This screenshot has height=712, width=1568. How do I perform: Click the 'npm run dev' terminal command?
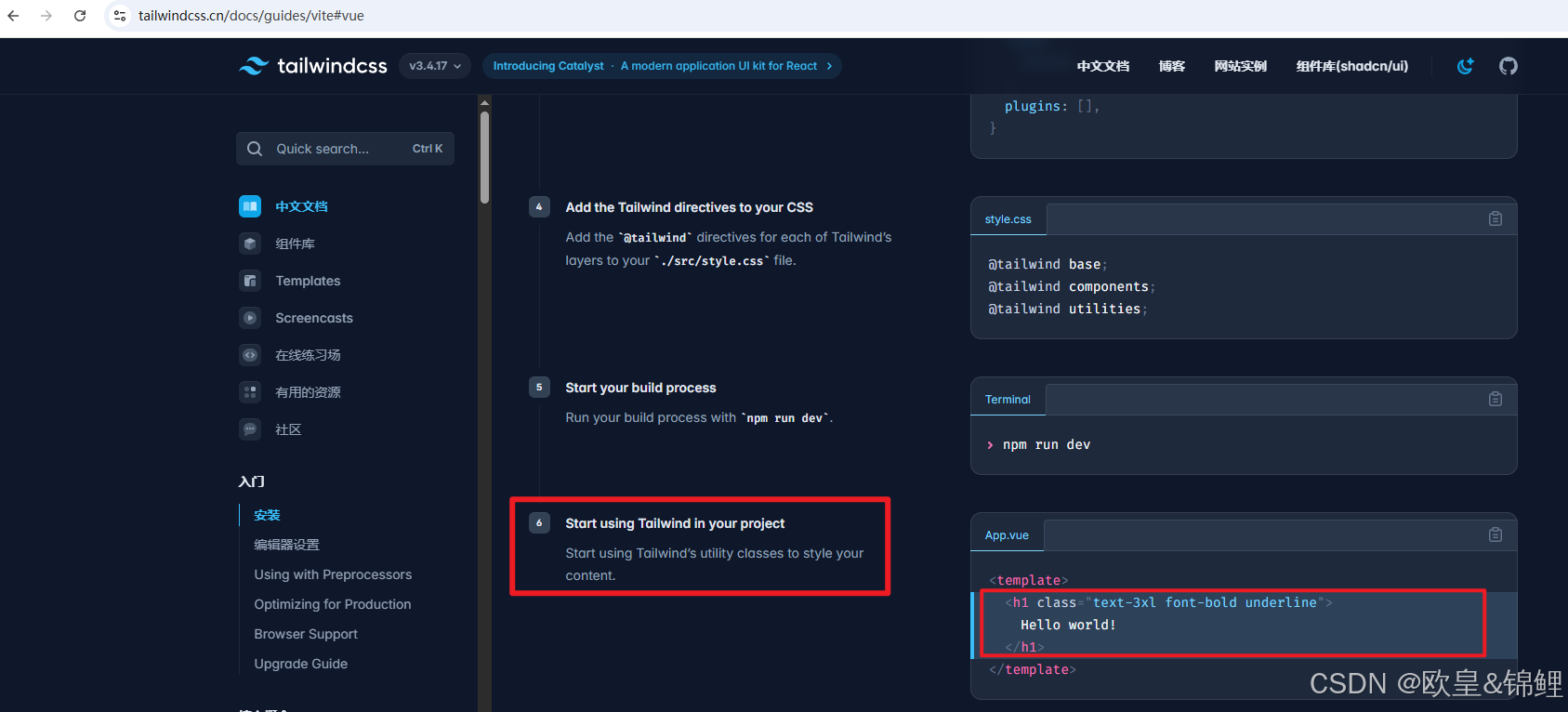click(x=1047, y=444)
